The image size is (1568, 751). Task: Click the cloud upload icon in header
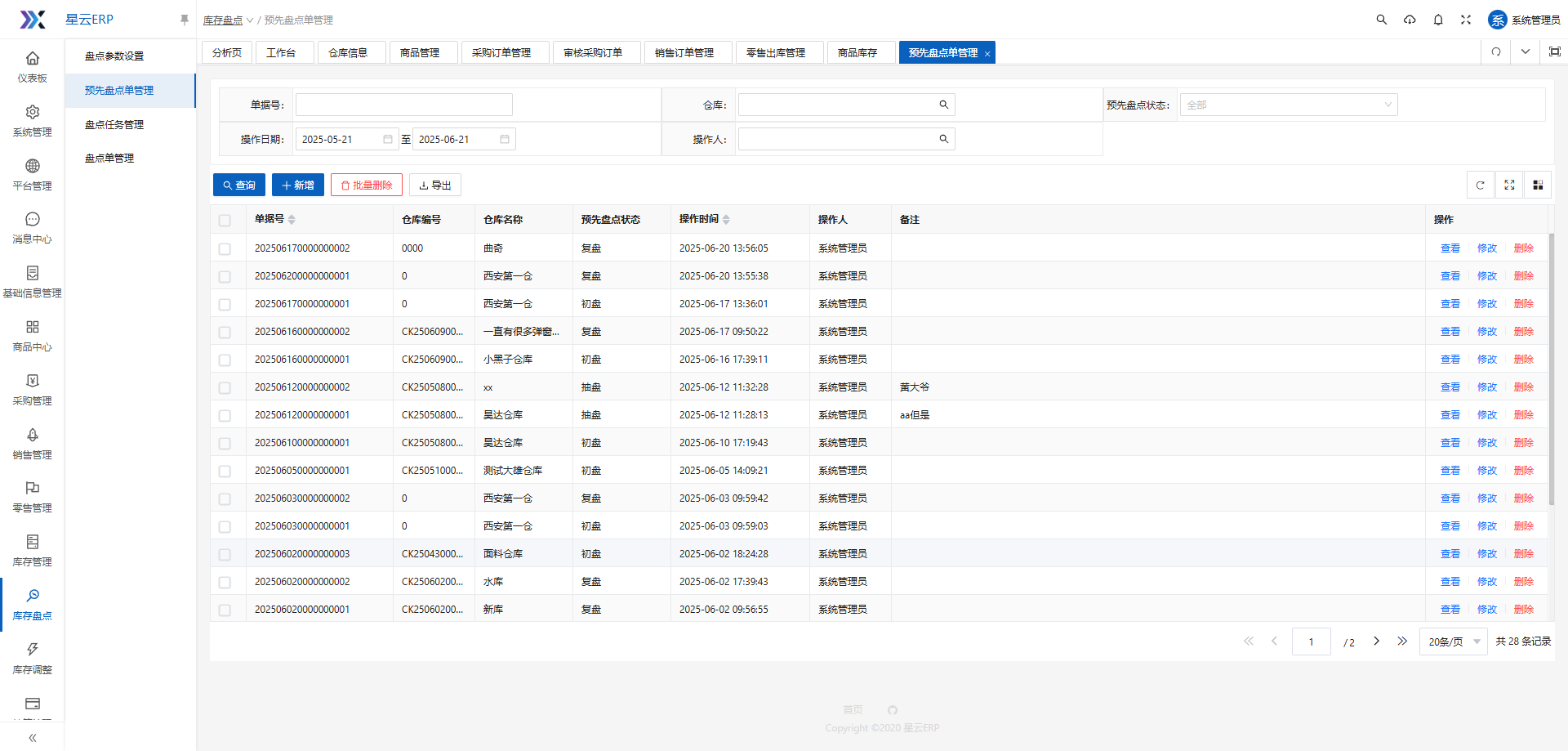click(x=1410, y=20)
